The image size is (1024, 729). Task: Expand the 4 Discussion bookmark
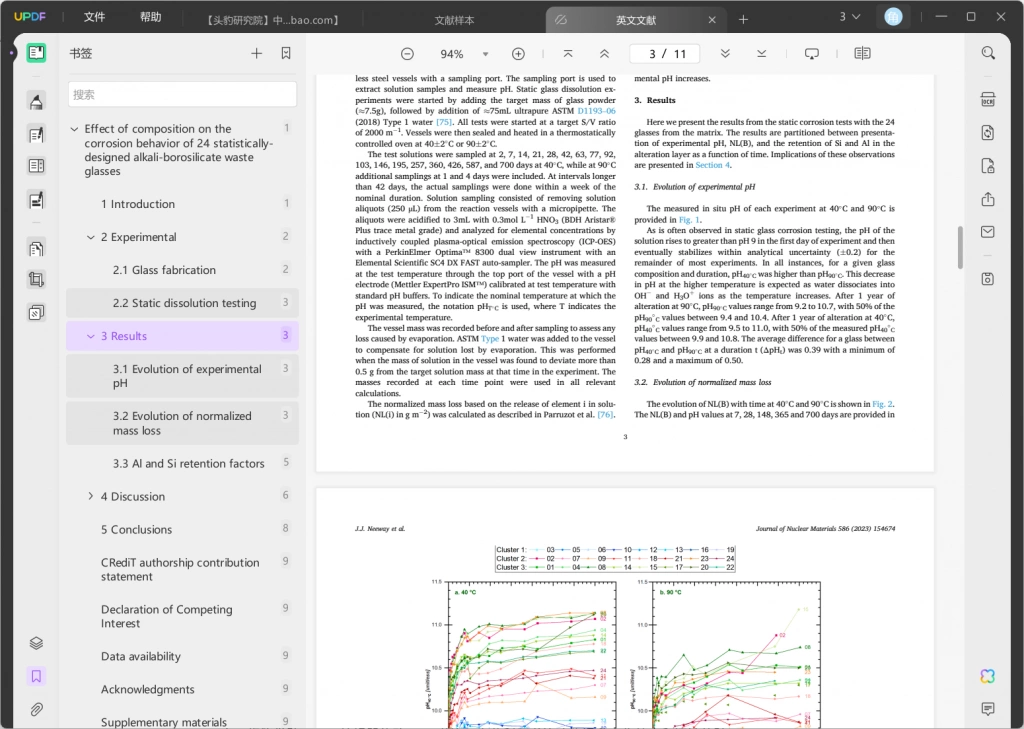91,496
